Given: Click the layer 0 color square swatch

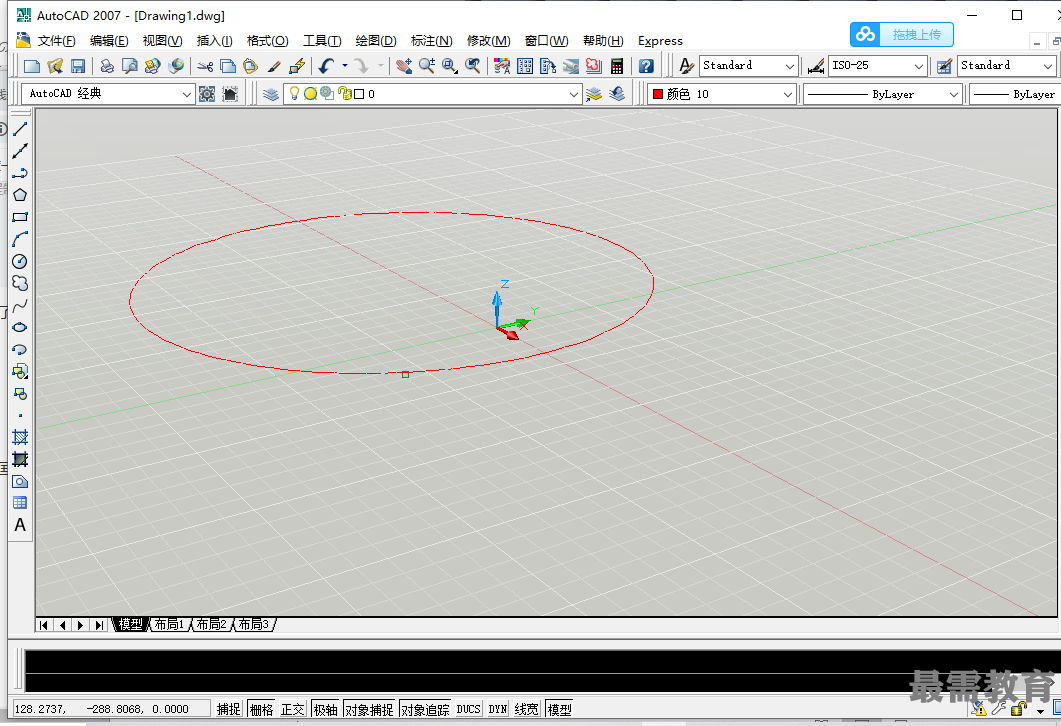Looking at the screenshot, I should pos(359,94).
